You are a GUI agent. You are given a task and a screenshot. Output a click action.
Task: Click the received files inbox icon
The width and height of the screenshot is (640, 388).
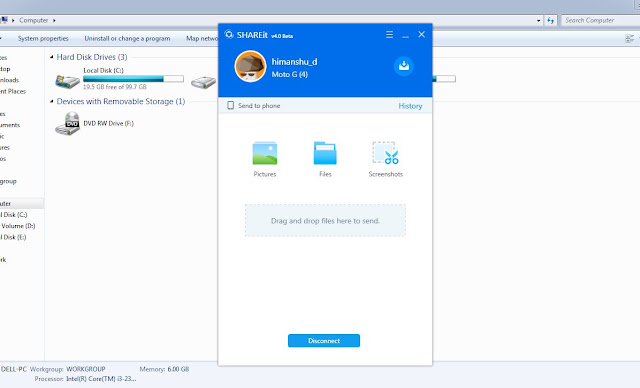tap(404, 66)
